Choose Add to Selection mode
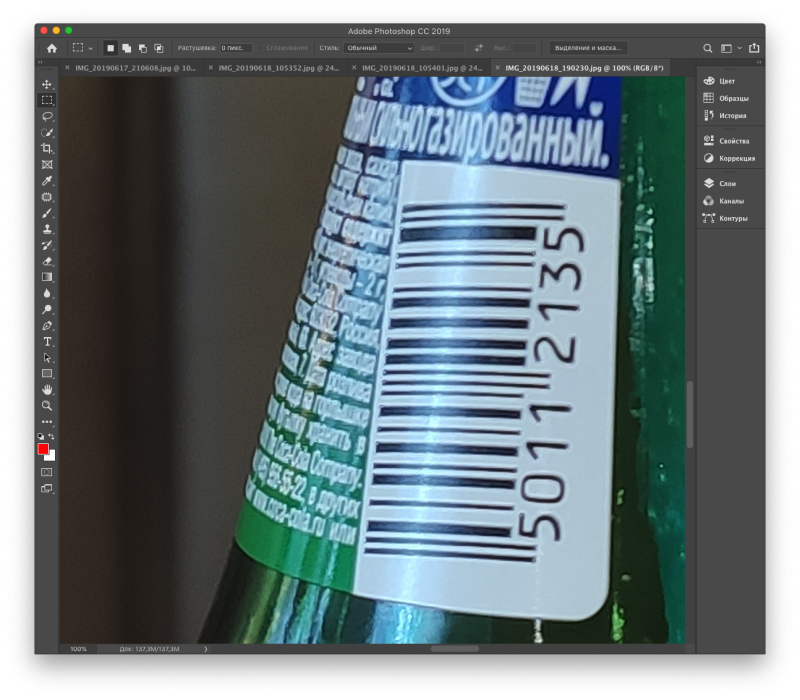Screen dimensions: 800x700 (x=127, y=48)
